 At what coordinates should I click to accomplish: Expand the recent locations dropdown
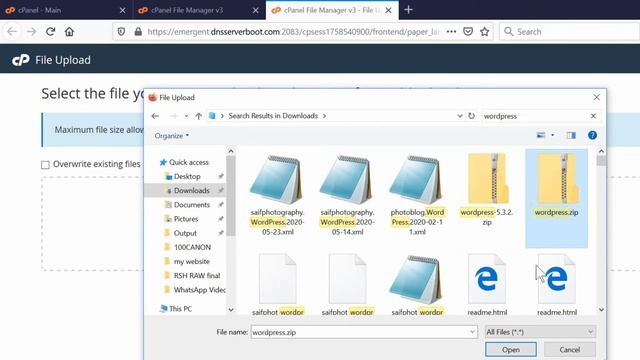pos(186,116)
